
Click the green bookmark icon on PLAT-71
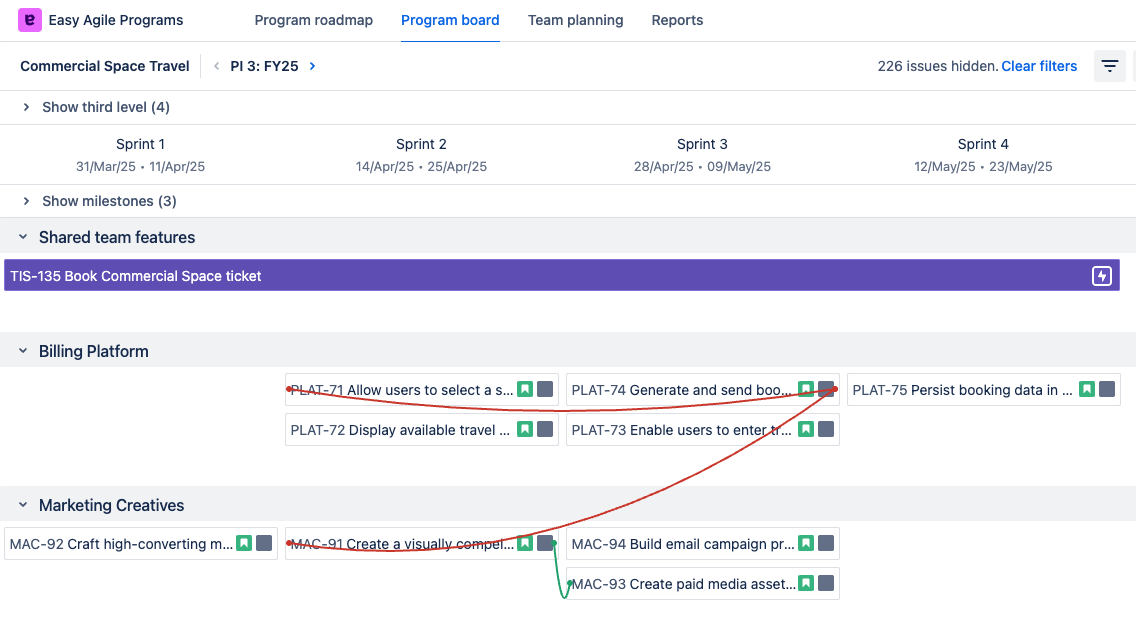coord(525,389)
